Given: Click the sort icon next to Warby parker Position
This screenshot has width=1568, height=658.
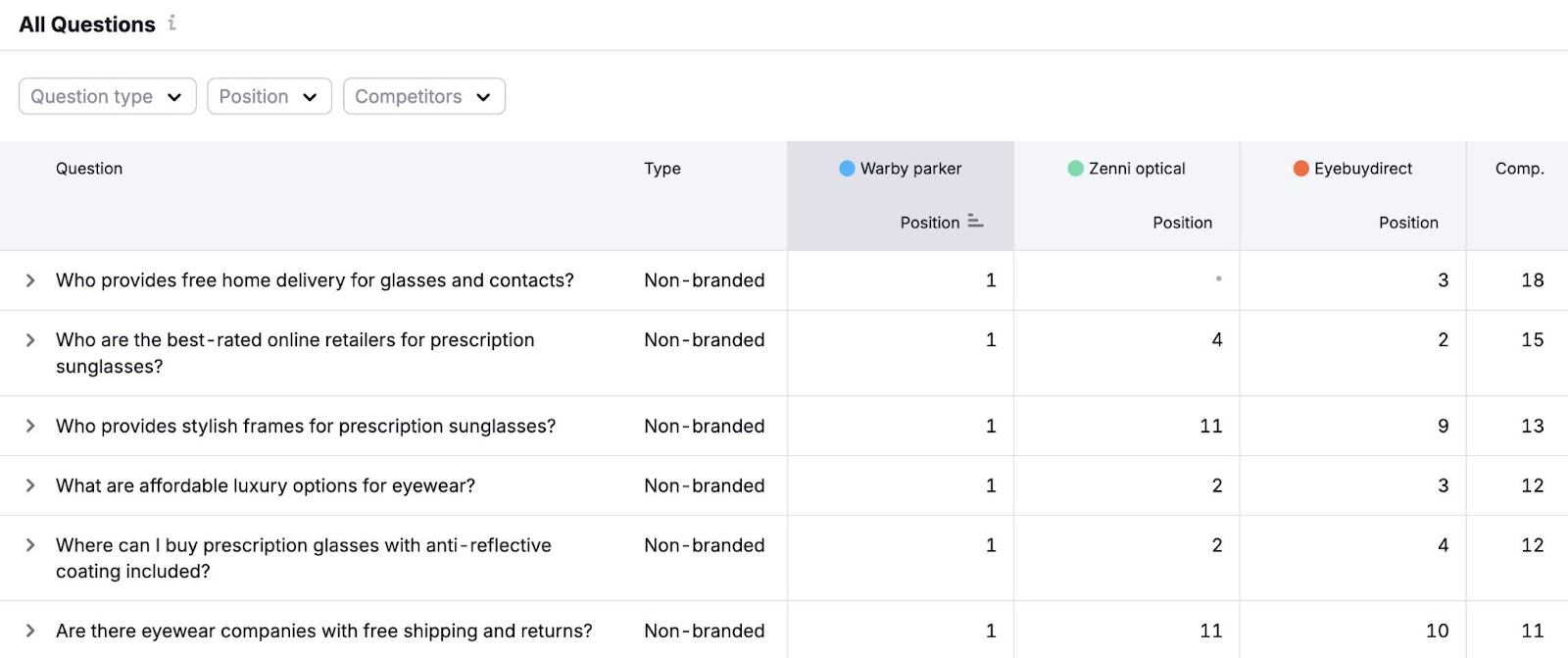Looking at the screenshot, I should pos(975,222).
